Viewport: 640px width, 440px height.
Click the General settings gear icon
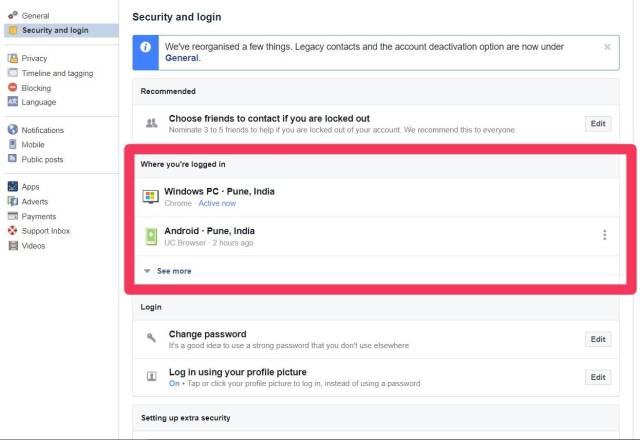point(13,16)
